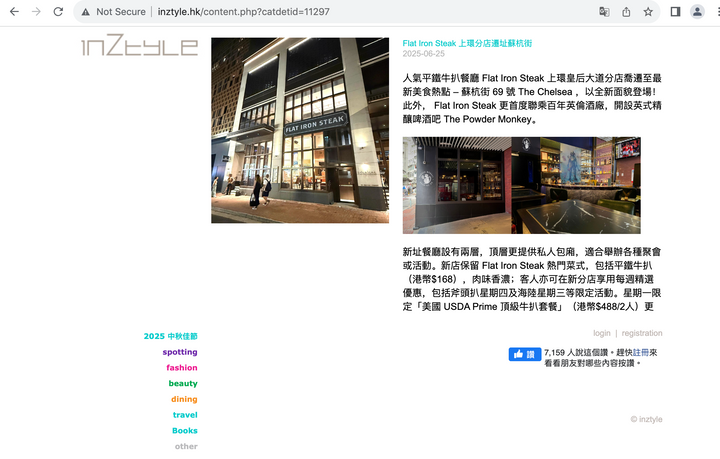Reload the page with the refresh icon

point(58,11)
